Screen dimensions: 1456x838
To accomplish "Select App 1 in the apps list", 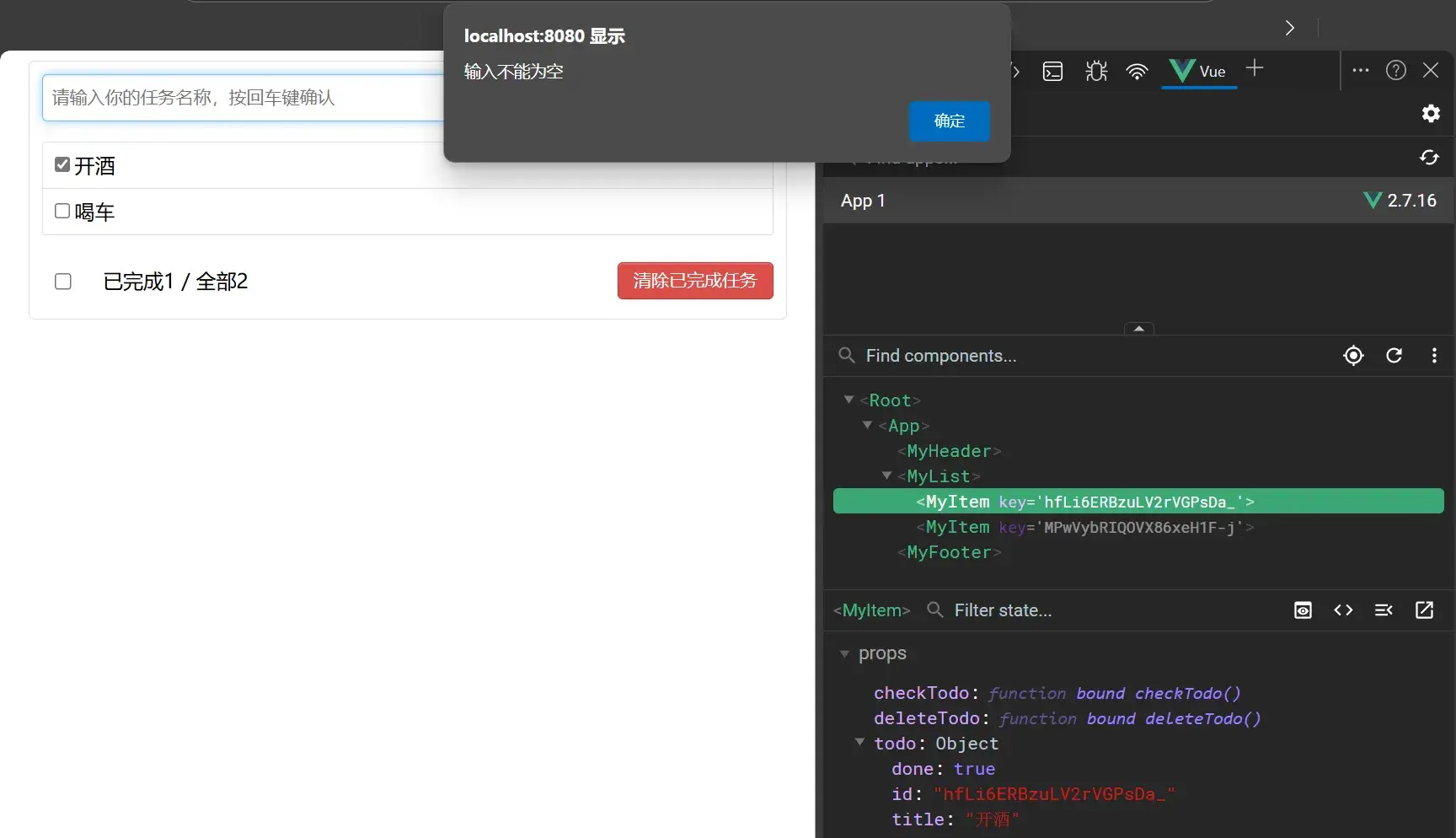I will click(1137, 201).
